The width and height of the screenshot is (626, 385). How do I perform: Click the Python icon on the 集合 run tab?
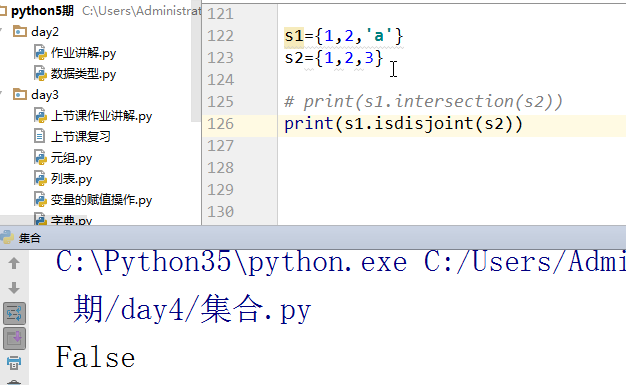pyautogui.click(x=7, y=238)
